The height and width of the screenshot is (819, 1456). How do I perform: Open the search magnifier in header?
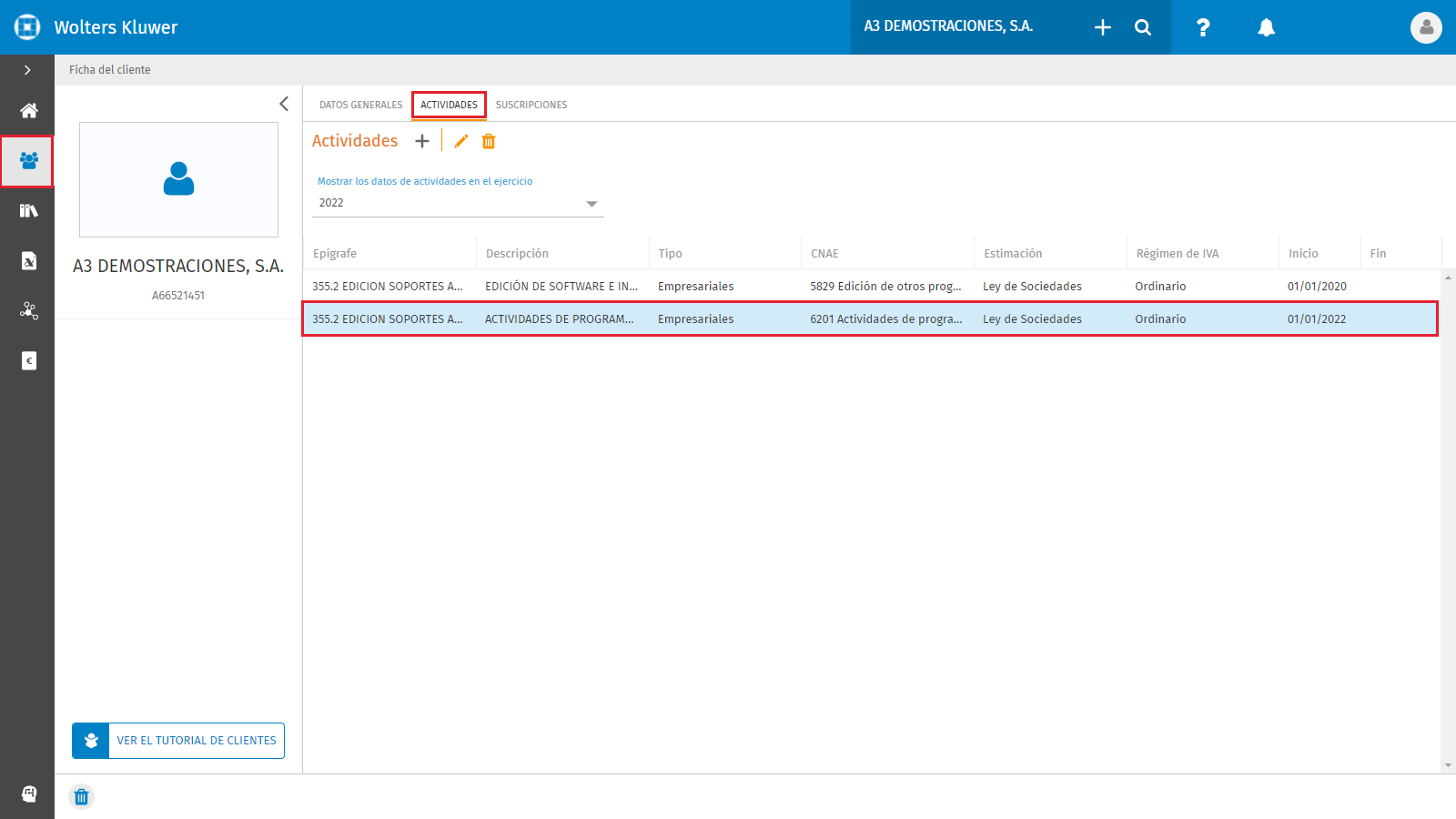(1143, 27)
